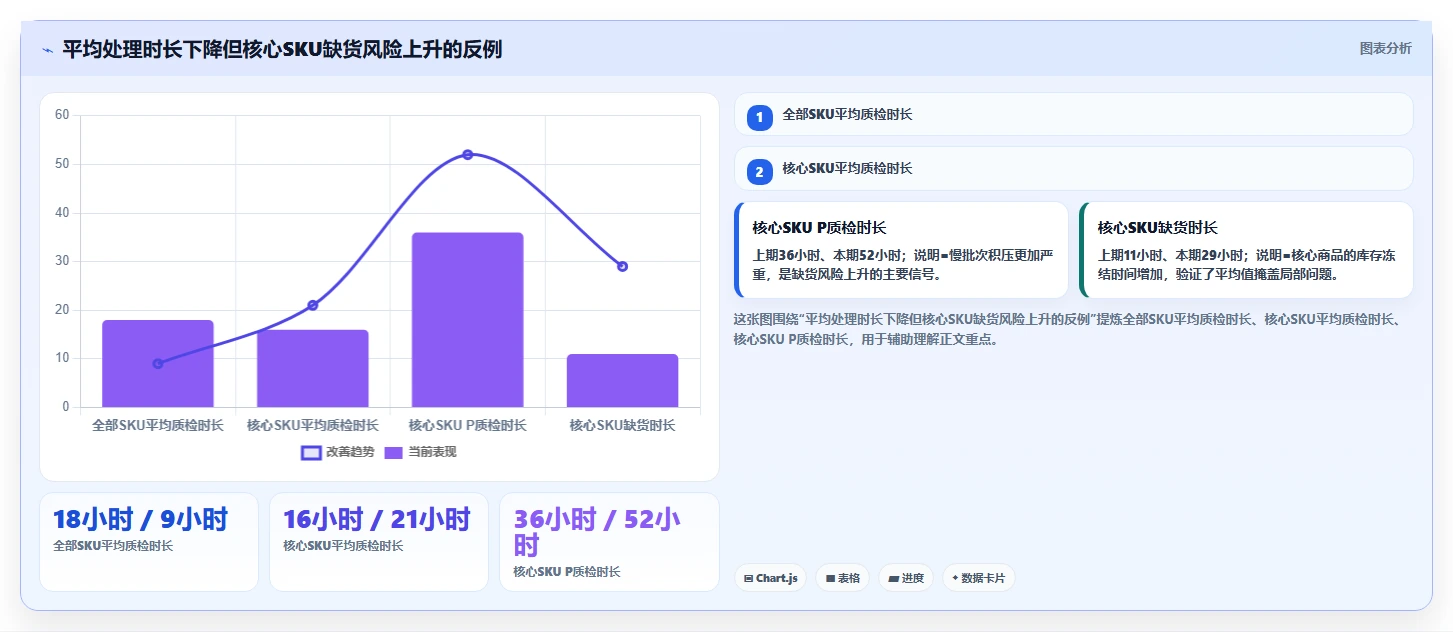Click the trend line point at value 21
Screen dimensions: 1453x632
(x=313, y=305)
